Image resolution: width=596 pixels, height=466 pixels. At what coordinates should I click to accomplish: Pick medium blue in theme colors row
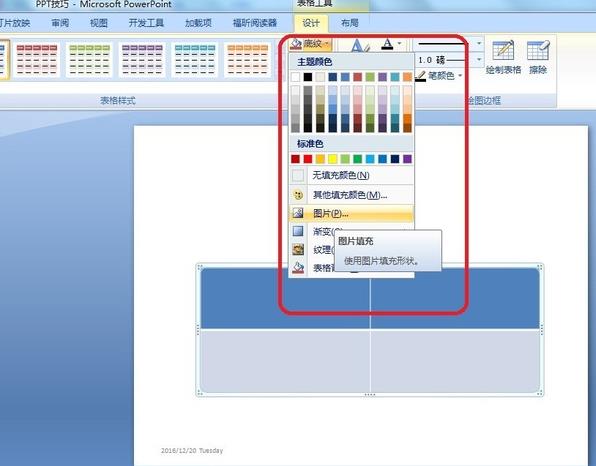pyautogui.click(x=345, y=77)
